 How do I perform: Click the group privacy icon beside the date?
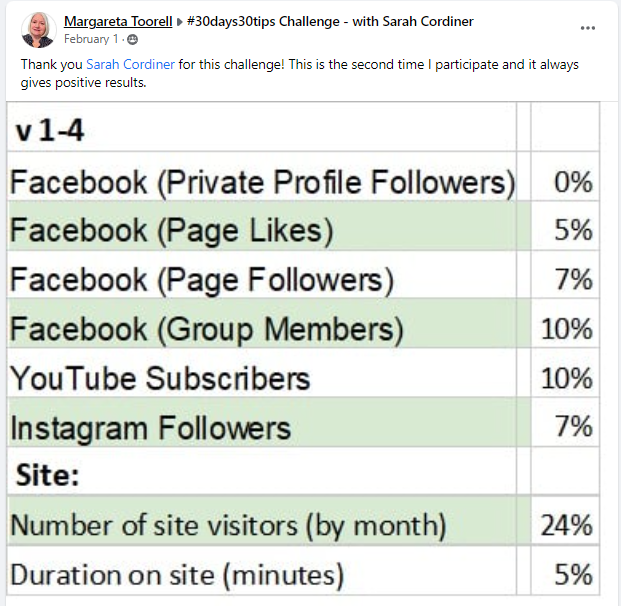tap(133, 39)
